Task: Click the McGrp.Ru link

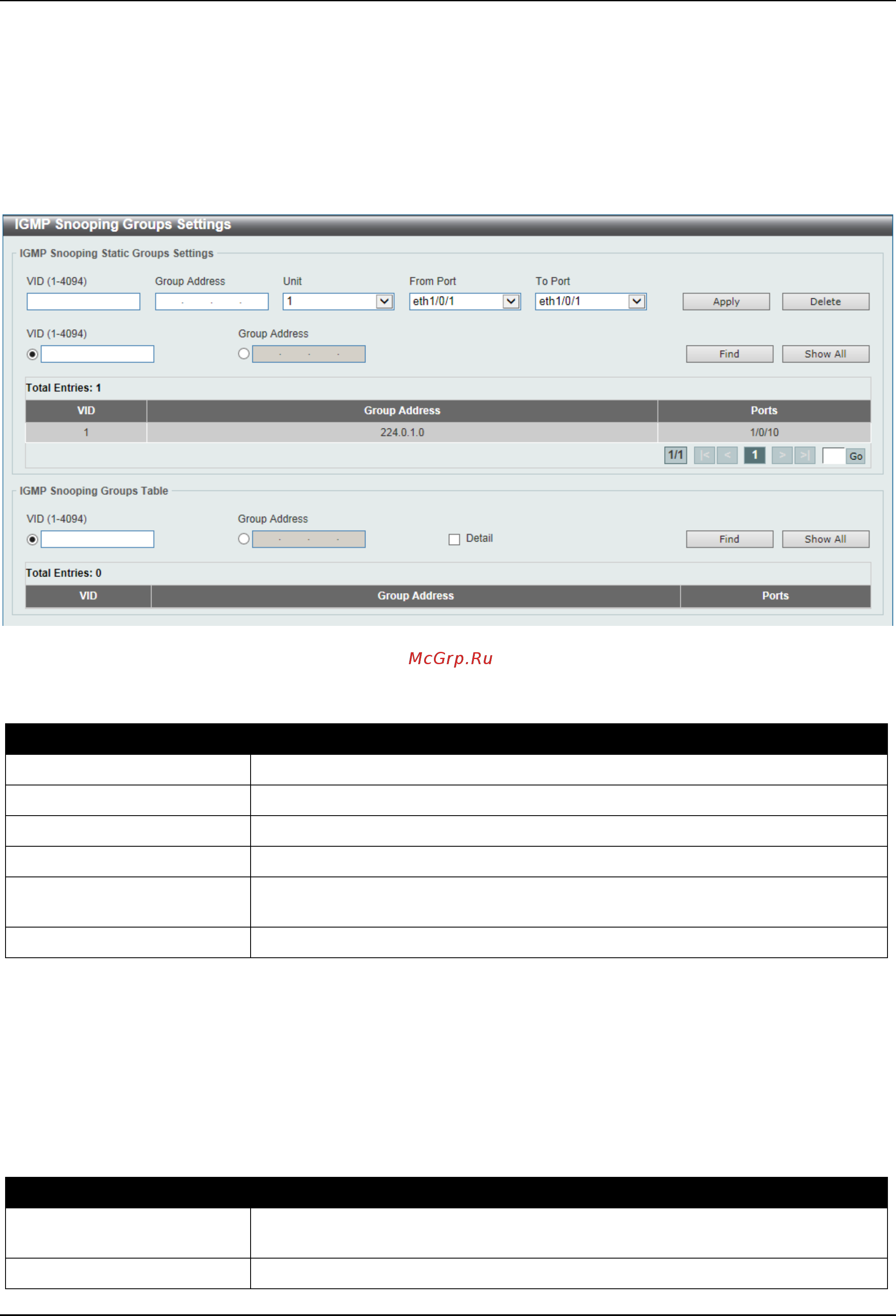Action: point(450,659)
